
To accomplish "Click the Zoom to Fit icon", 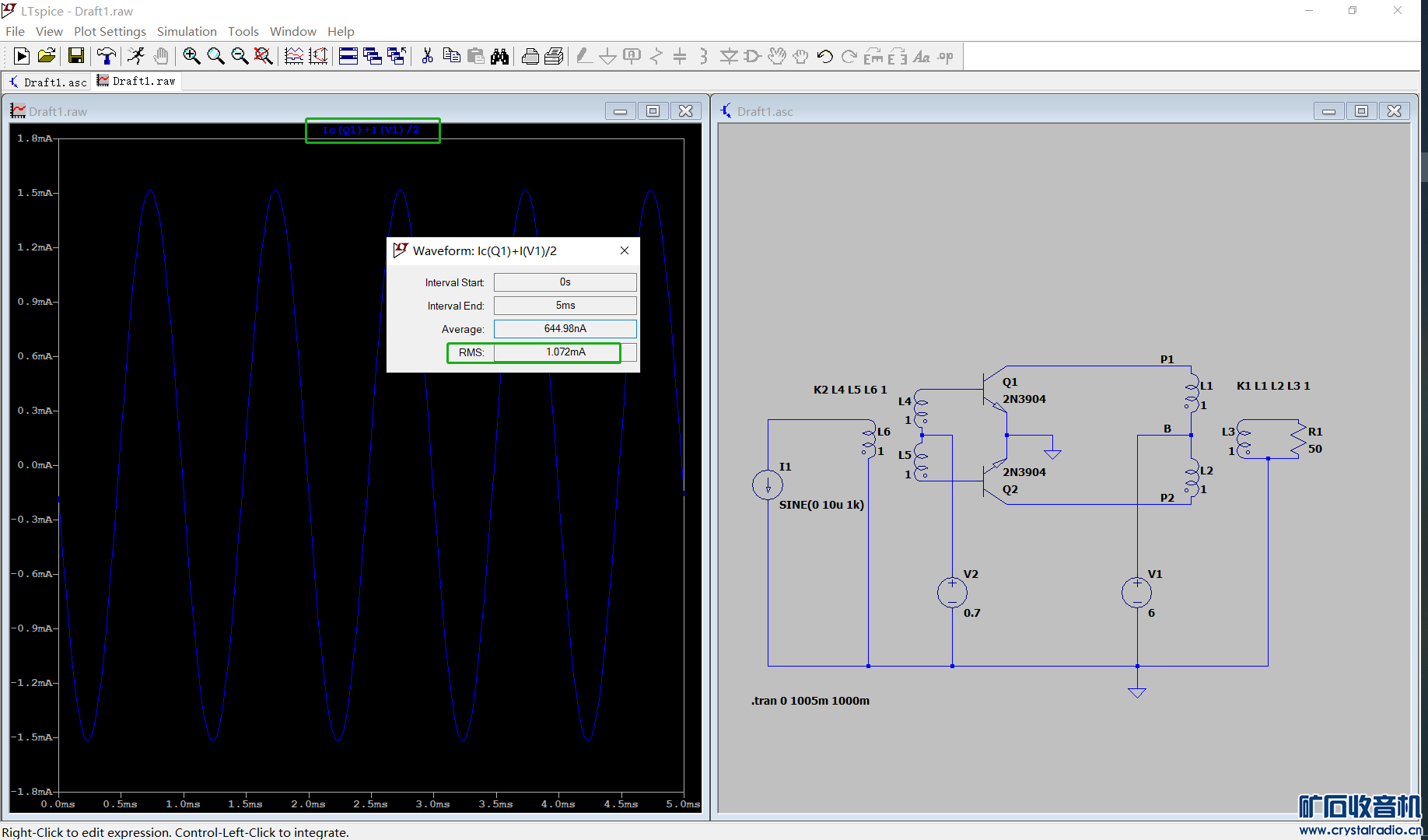I will tap(263, 56).
